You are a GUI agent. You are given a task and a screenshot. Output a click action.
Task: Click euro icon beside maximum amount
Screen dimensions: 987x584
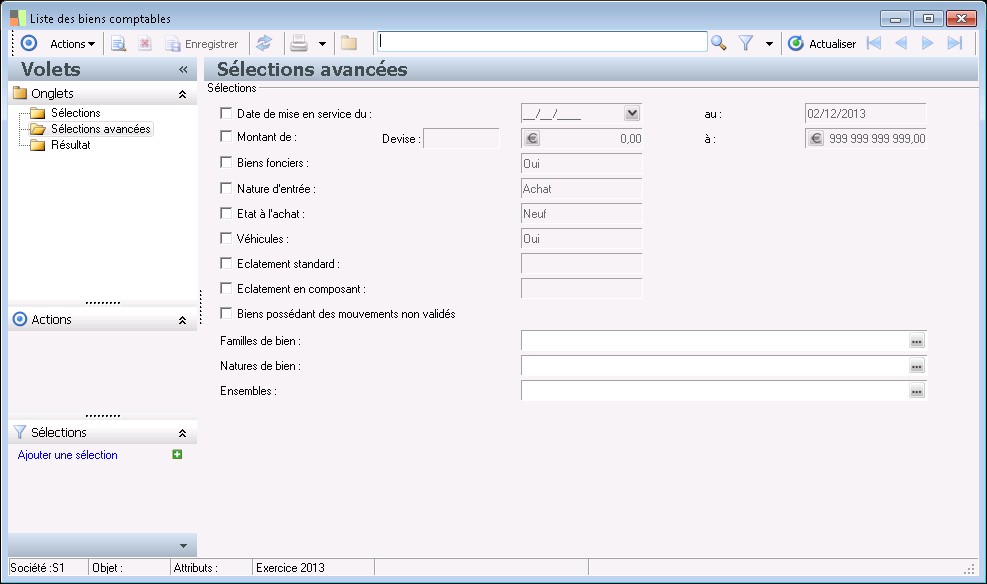816,138
